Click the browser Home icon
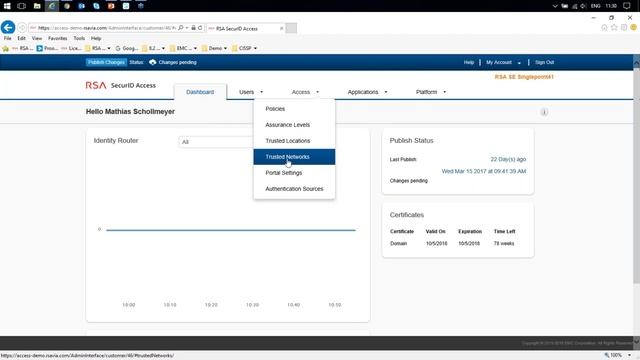Screen dimensions: 640x360 [x=604, y=27]
